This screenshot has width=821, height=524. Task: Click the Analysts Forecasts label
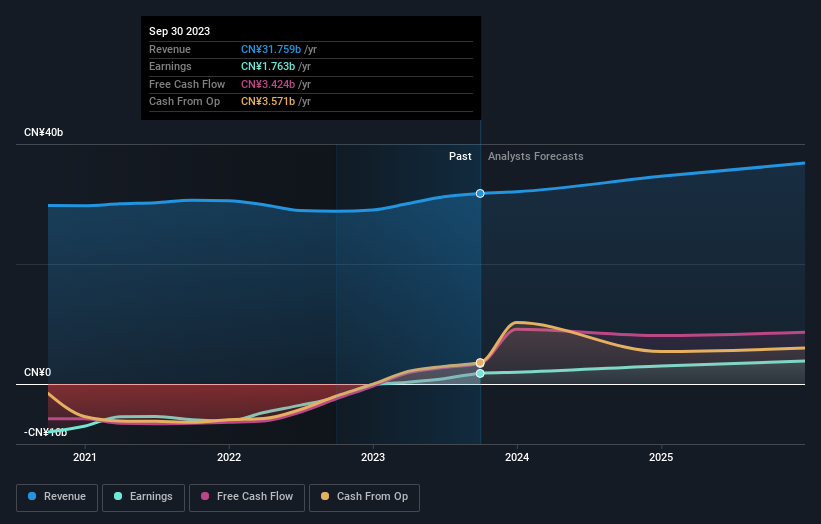[x=536, y=157]
